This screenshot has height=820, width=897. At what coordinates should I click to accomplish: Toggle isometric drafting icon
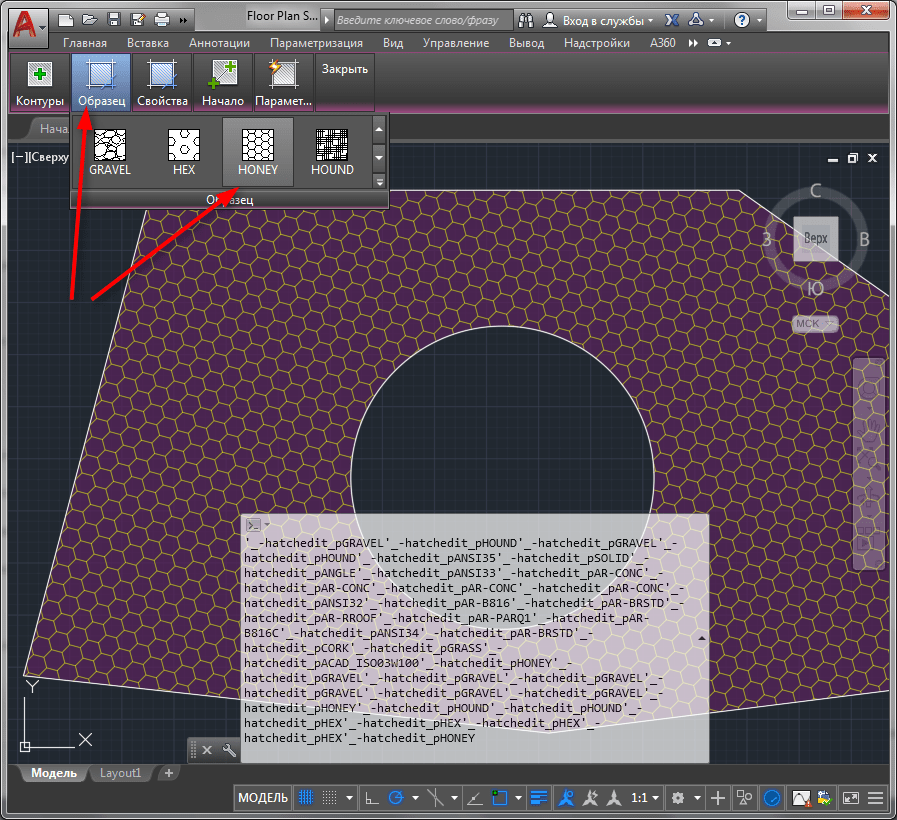pyautogui.click(x=435, y=797)
